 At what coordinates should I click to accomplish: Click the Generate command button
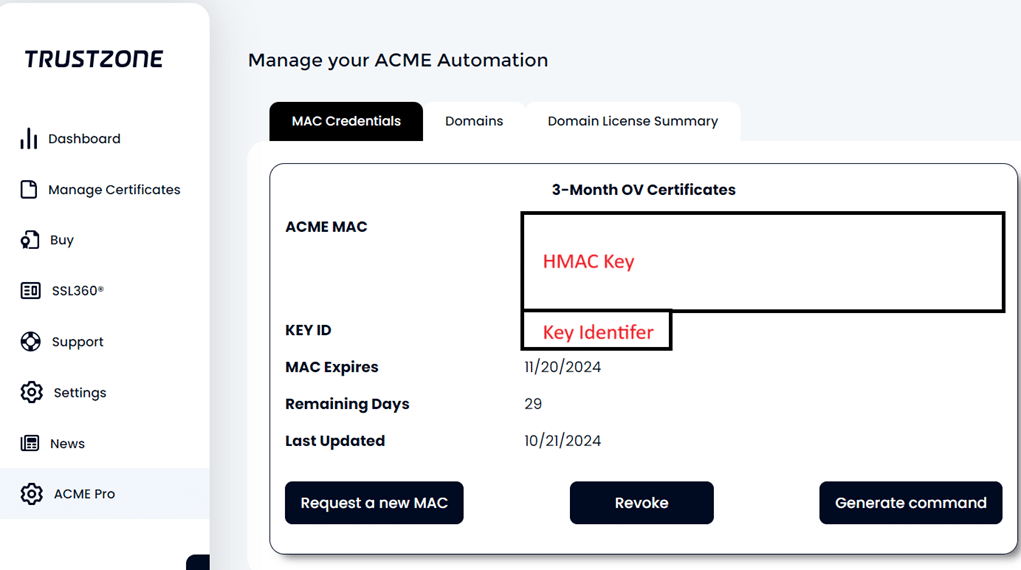click(910, 503)
